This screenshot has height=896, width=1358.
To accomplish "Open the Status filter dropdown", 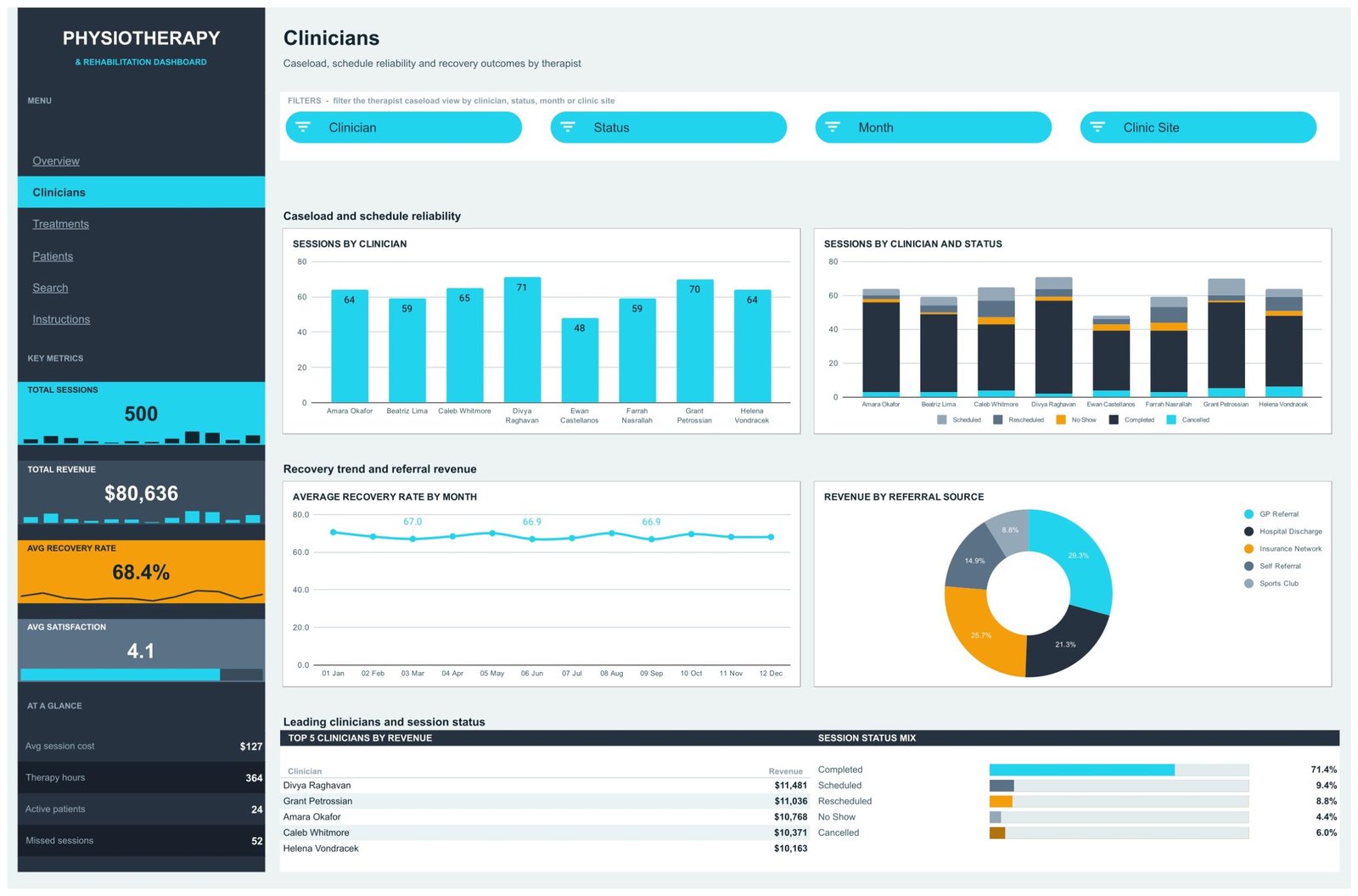I will point(669,127).
